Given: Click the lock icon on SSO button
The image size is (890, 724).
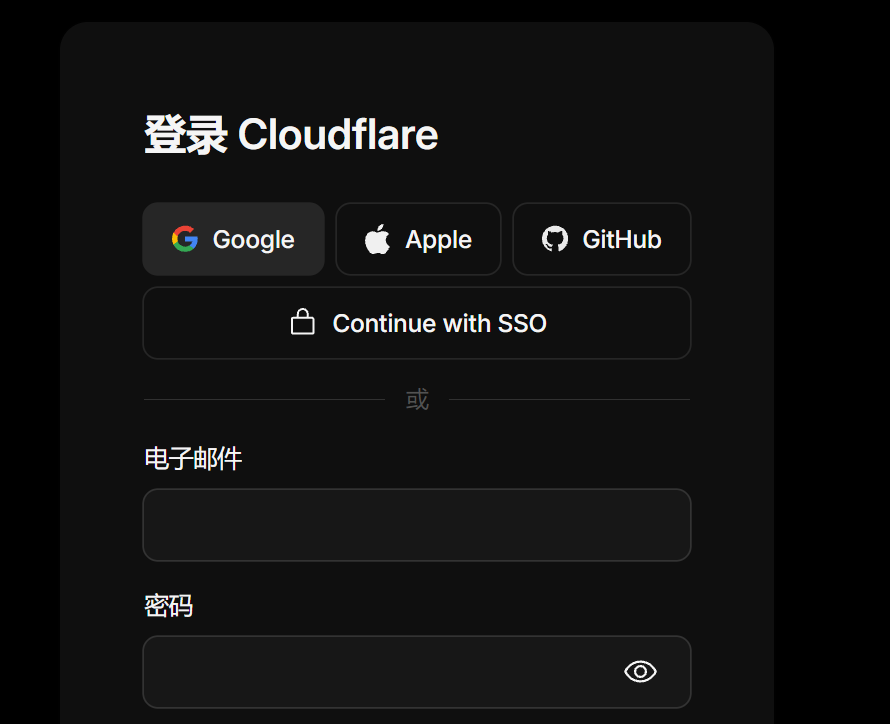Looking at the screenshot, I should point(303,322).
